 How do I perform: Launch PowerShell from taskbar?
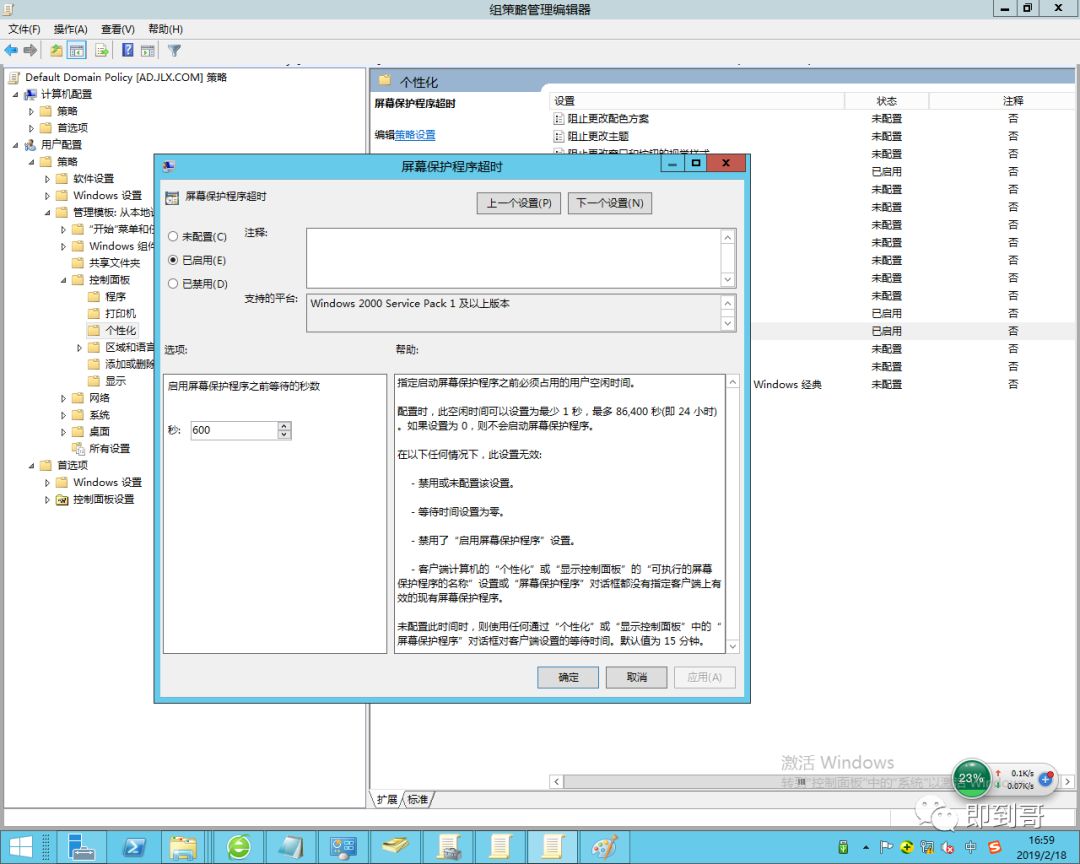coord(134,847)
